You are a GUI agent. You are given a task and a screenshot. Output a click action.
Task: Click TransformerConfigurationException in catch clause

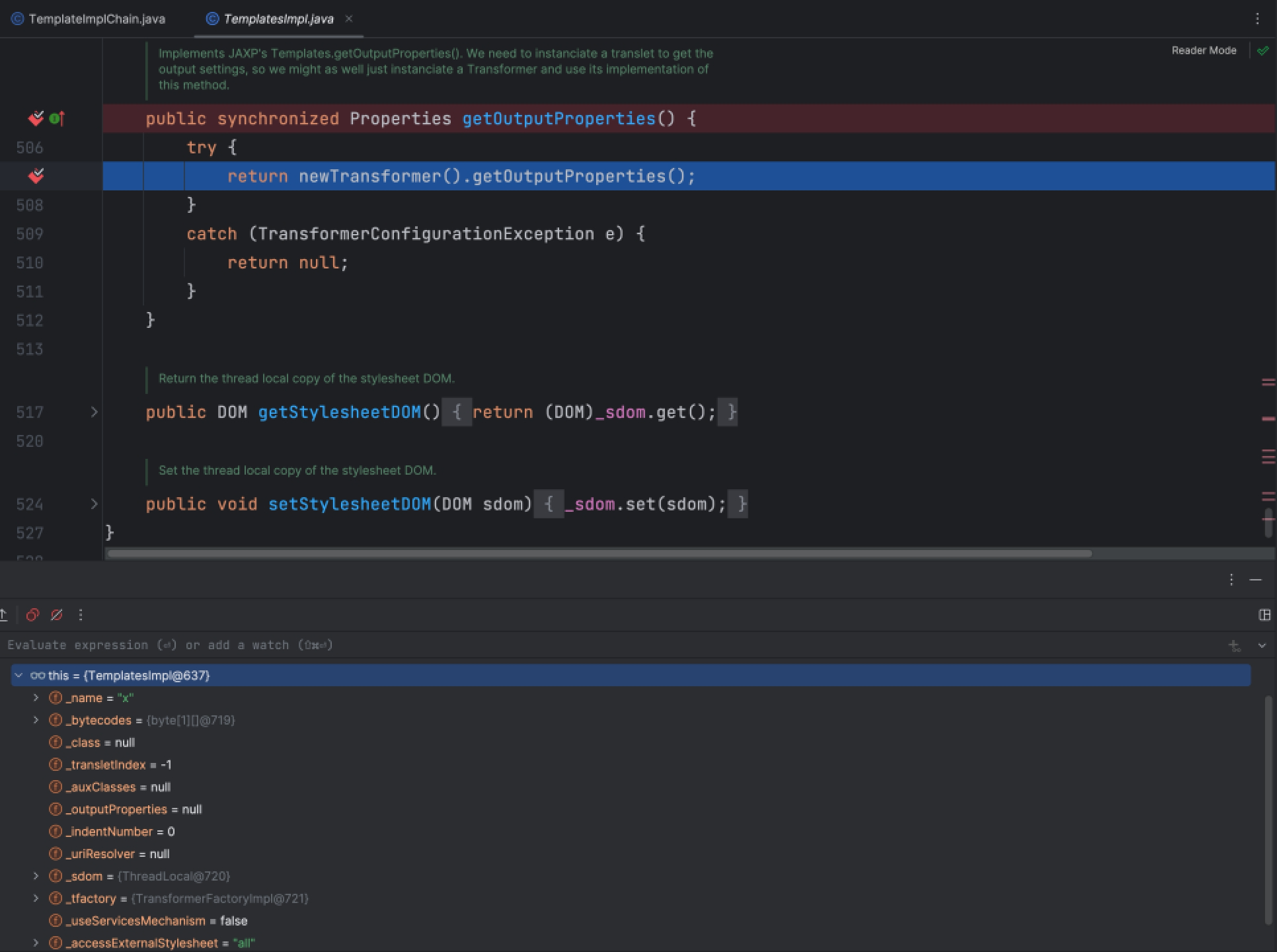[426, 233]
